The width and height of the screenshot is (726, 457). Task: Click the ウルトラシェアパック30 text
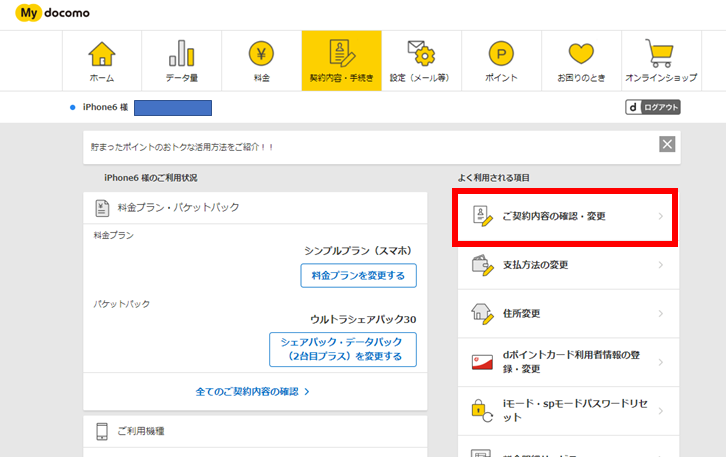tap(363, 319)
